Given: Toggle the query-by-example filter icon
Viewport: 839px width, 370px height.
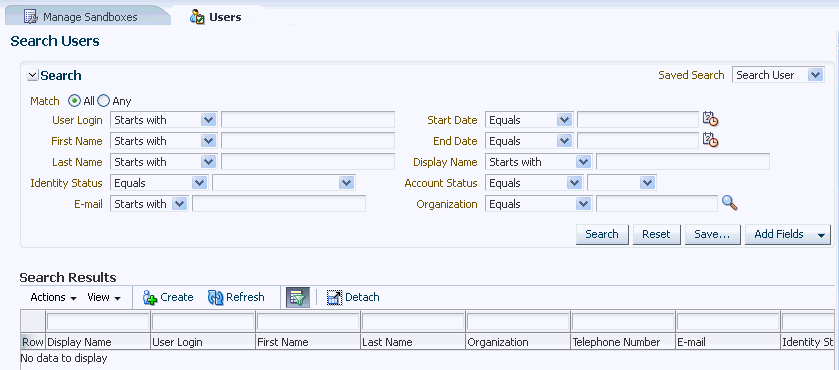Looking at the screenshot, I should [x=298, y=298].
